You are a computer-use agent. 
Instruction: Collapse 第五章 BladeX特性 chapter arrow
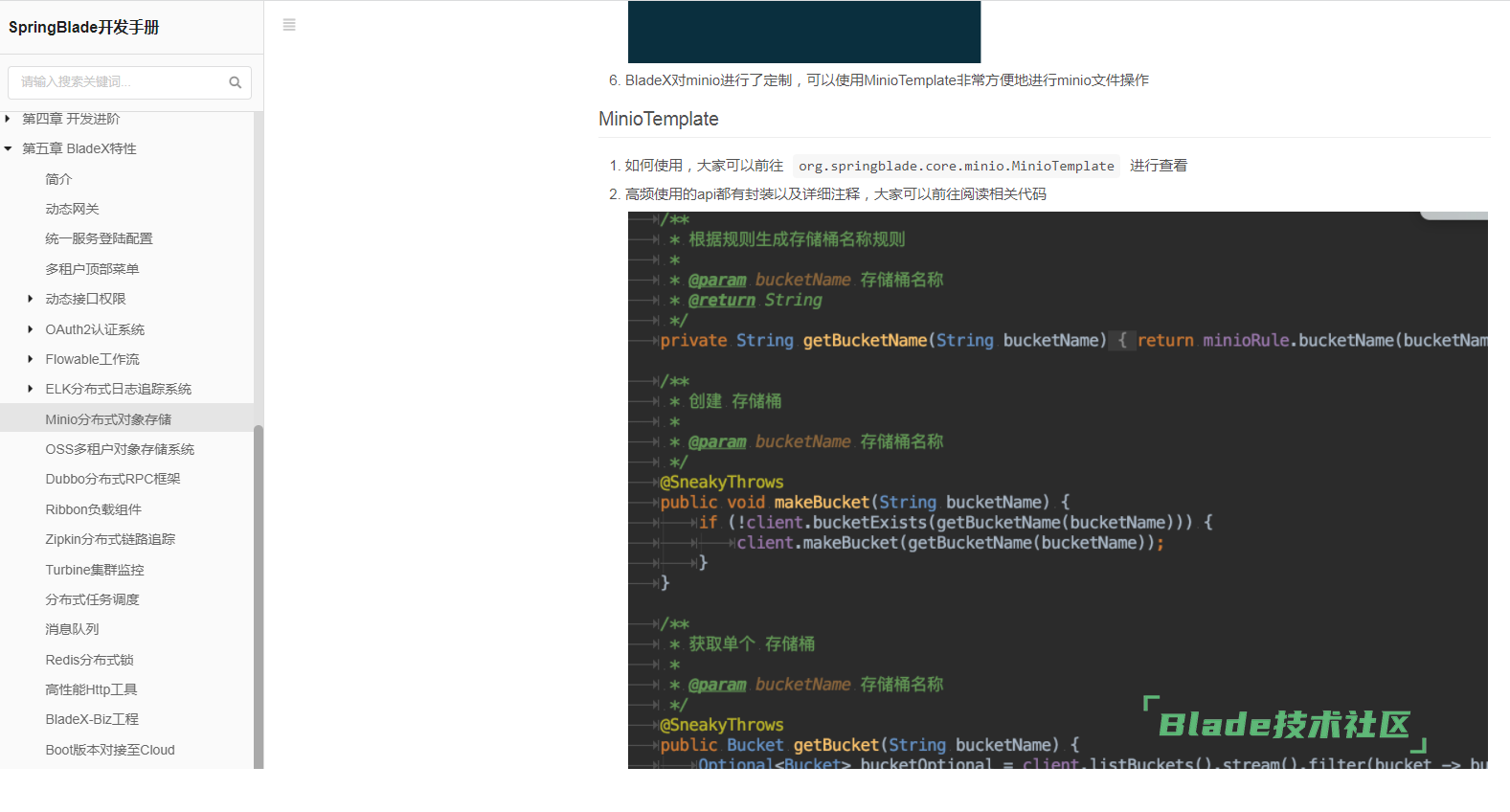(8, 148)
